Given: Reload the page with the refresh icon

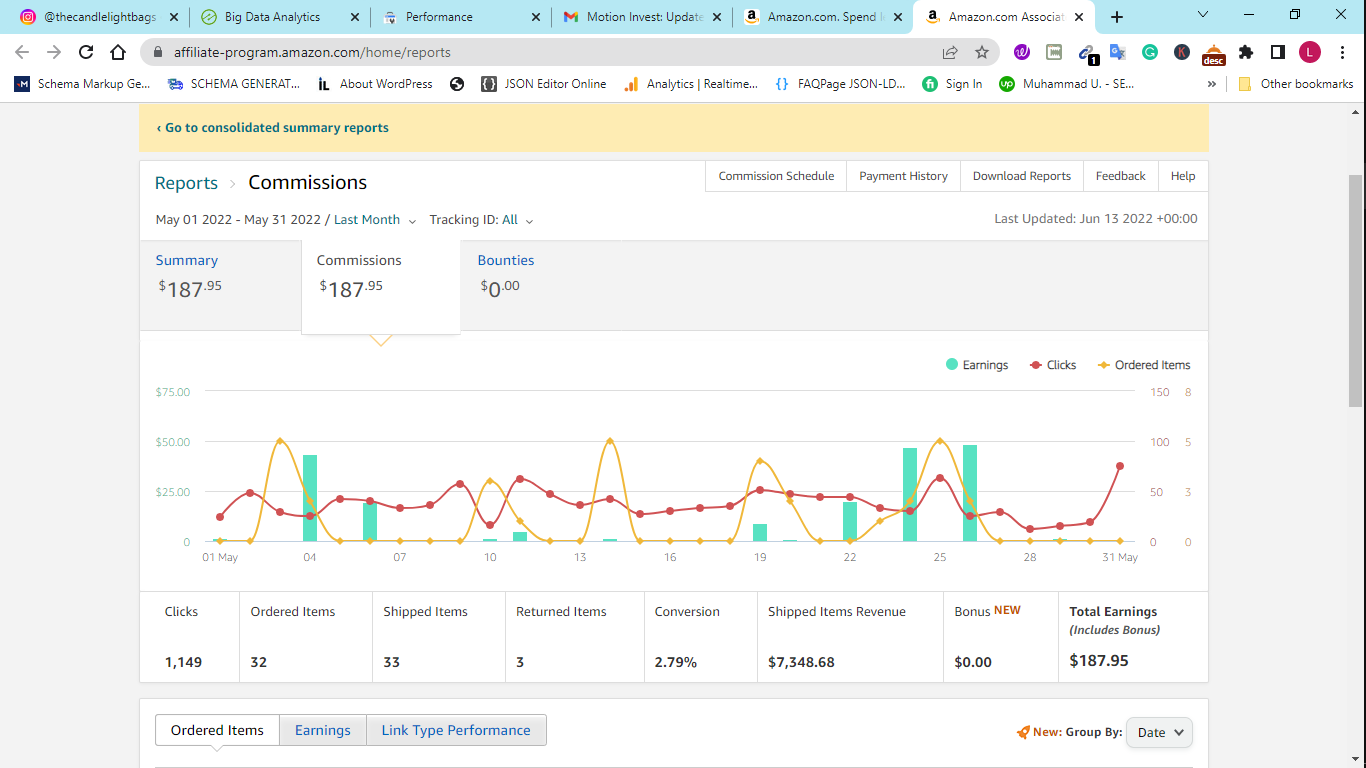Looking at the screenshot, I should pyautogui.click(x=86, y=52).
